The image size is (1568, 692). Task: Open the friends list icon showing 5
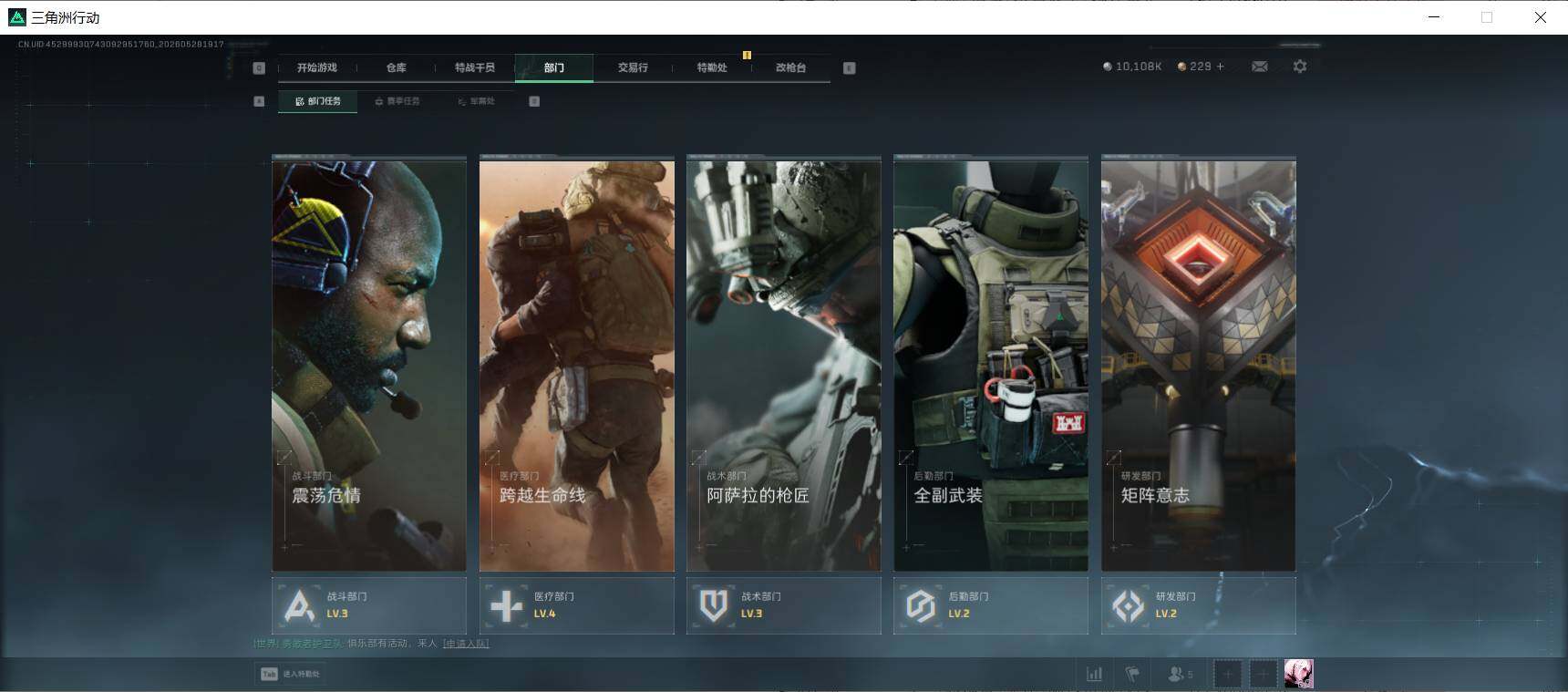coord(1180,674)
